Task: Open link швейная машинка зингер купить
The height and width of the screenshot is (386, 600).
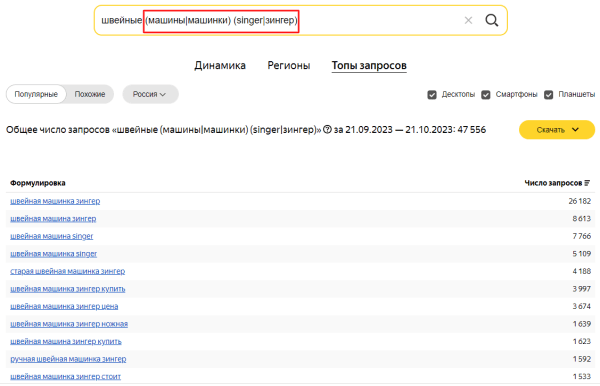Action: click(68, 289)
